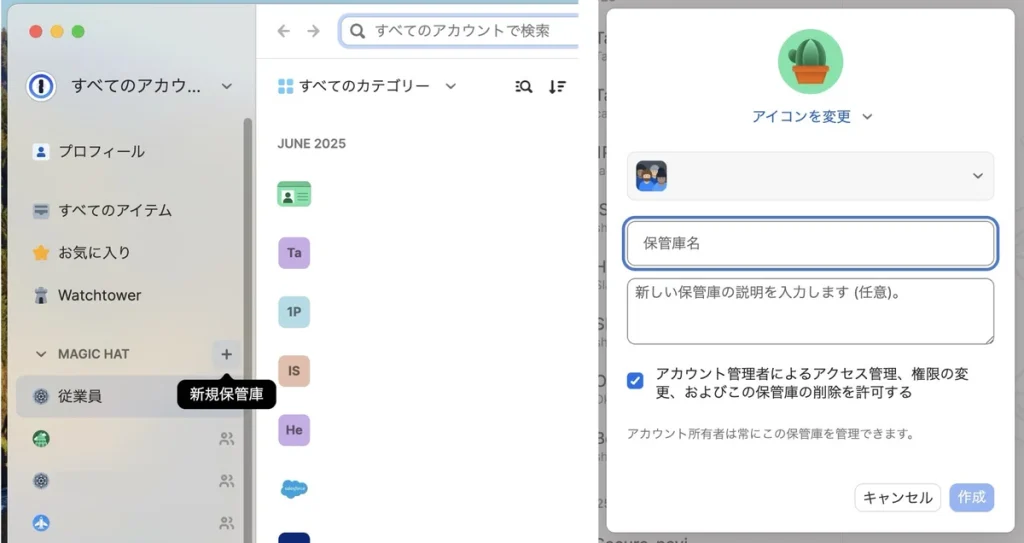Viewport: 1024px width, 543px height.
Task: Open the account selector dropdown in dialog
Action: [810, 176]
